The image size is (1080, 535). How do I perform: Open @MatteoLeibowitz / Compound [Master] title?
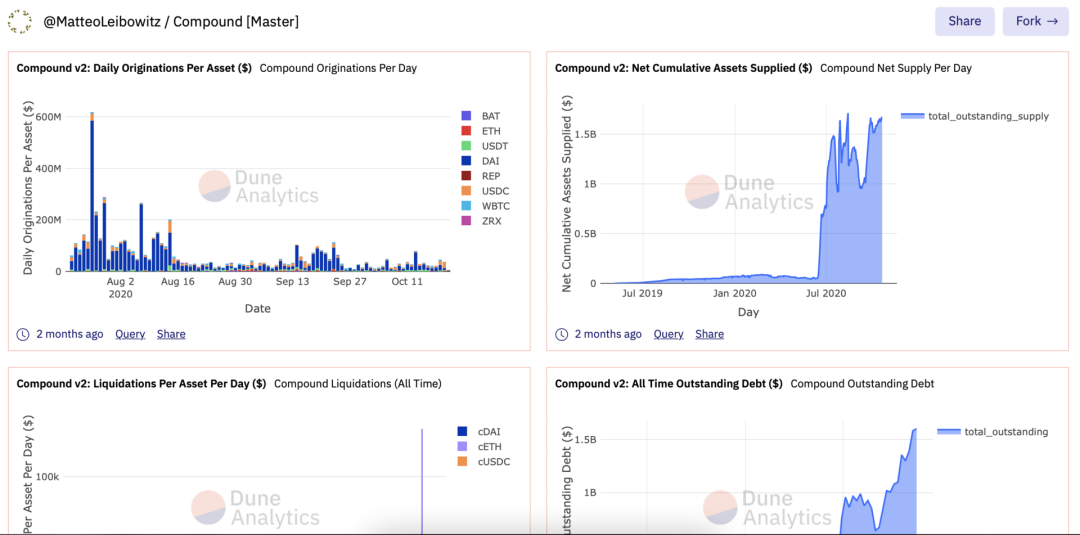click(x=171, y=22)
